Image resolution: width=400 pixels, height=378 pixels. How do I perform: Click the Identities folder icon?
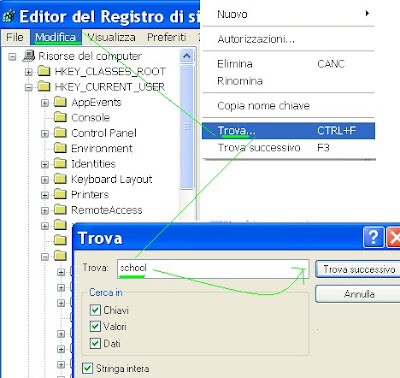60,163
